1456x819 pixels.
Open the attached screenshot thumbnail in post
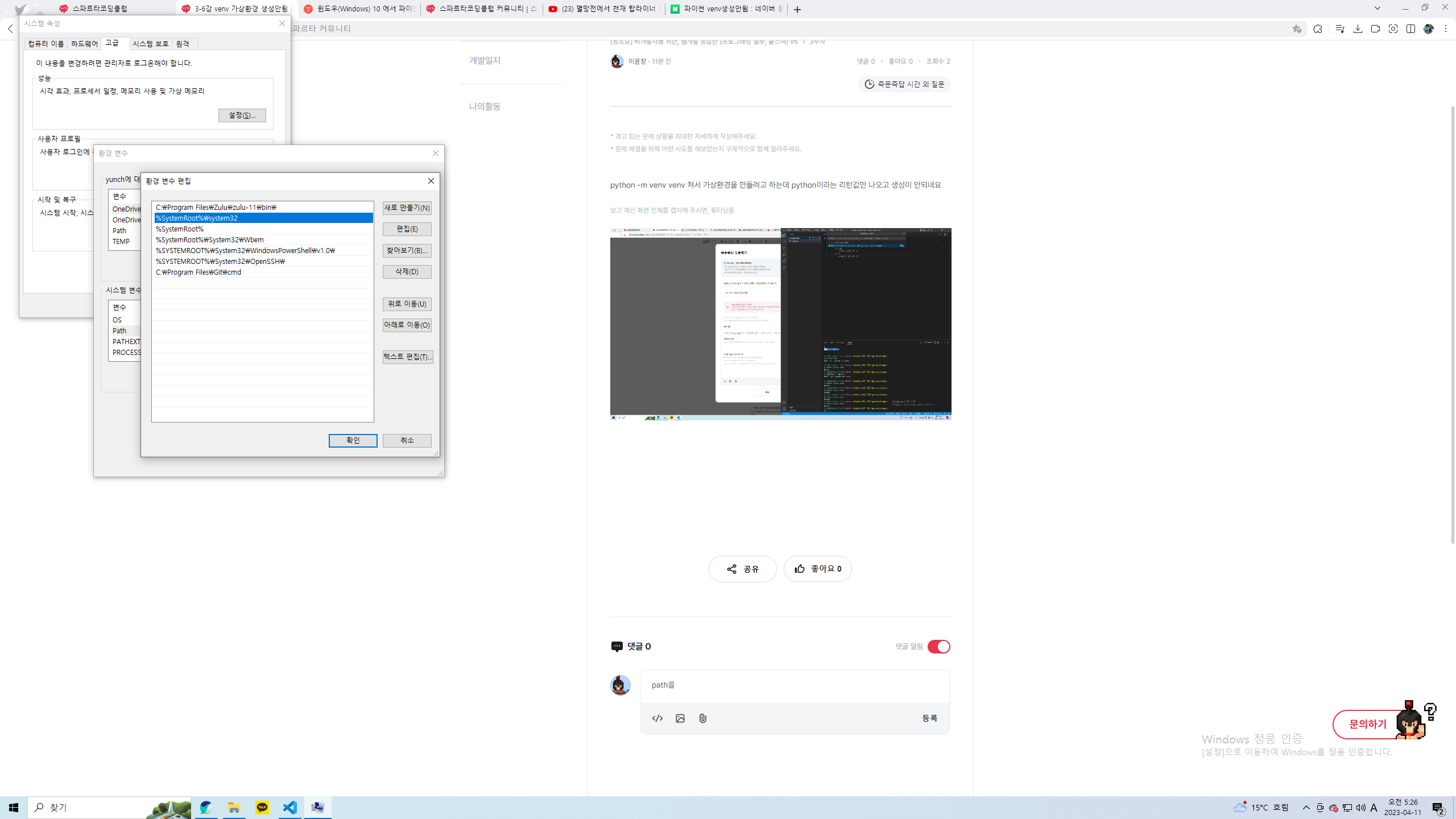coord(780,324)
